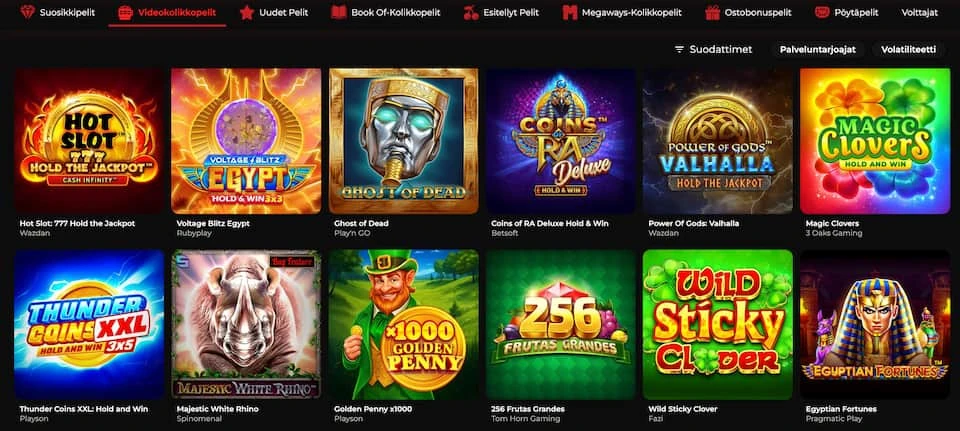Open the Wild Sticky Clover thumbnail
The image size is (960, 431).
click(x=718, y=324)
